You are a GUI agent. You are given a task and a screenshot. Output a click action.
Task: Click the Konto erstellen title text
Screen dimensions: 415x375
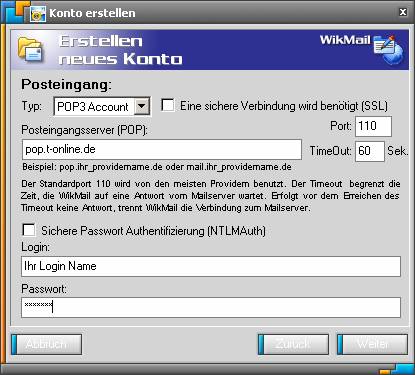92,13
